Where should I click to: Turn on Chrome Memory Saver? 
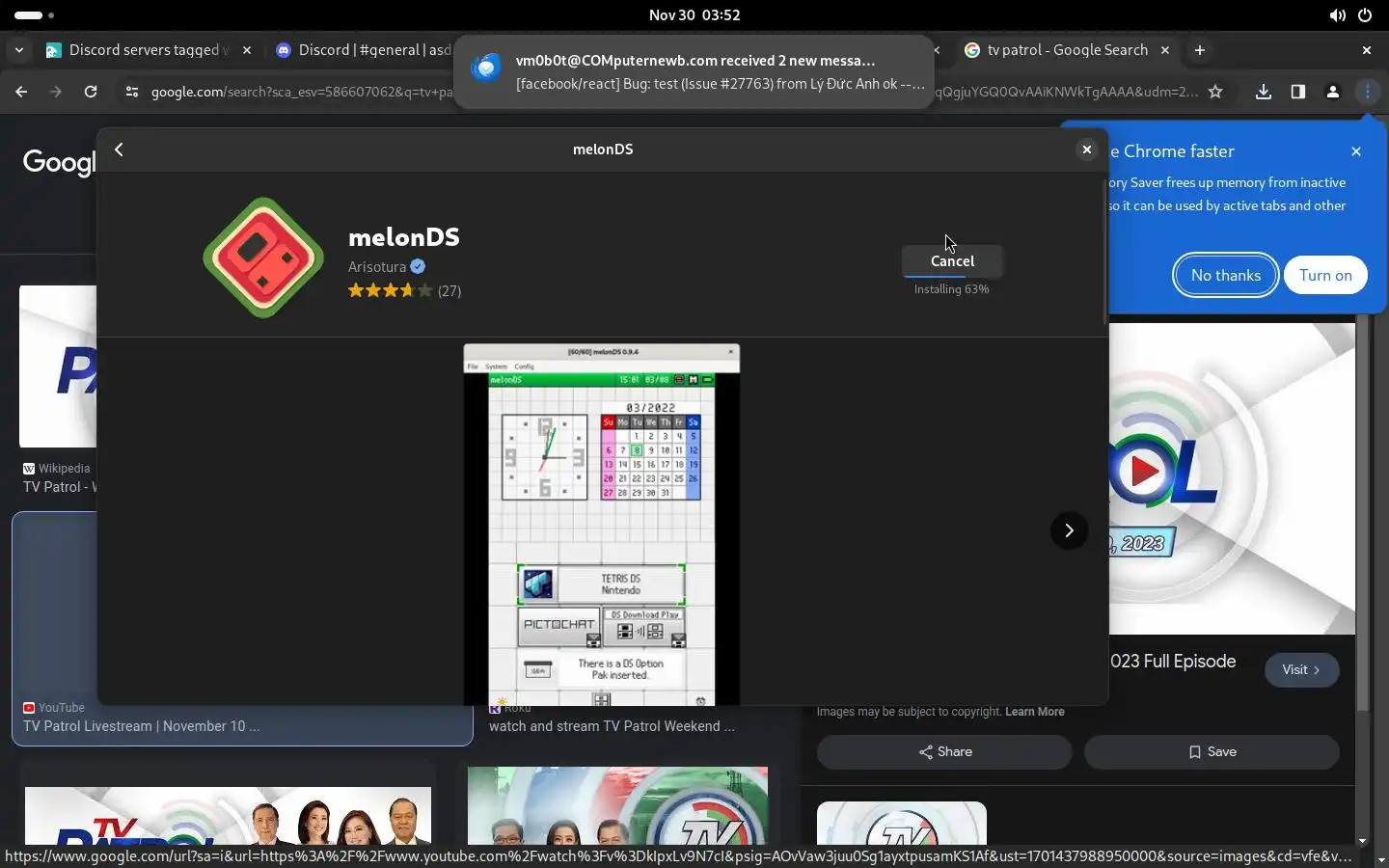coord(1325,275)
